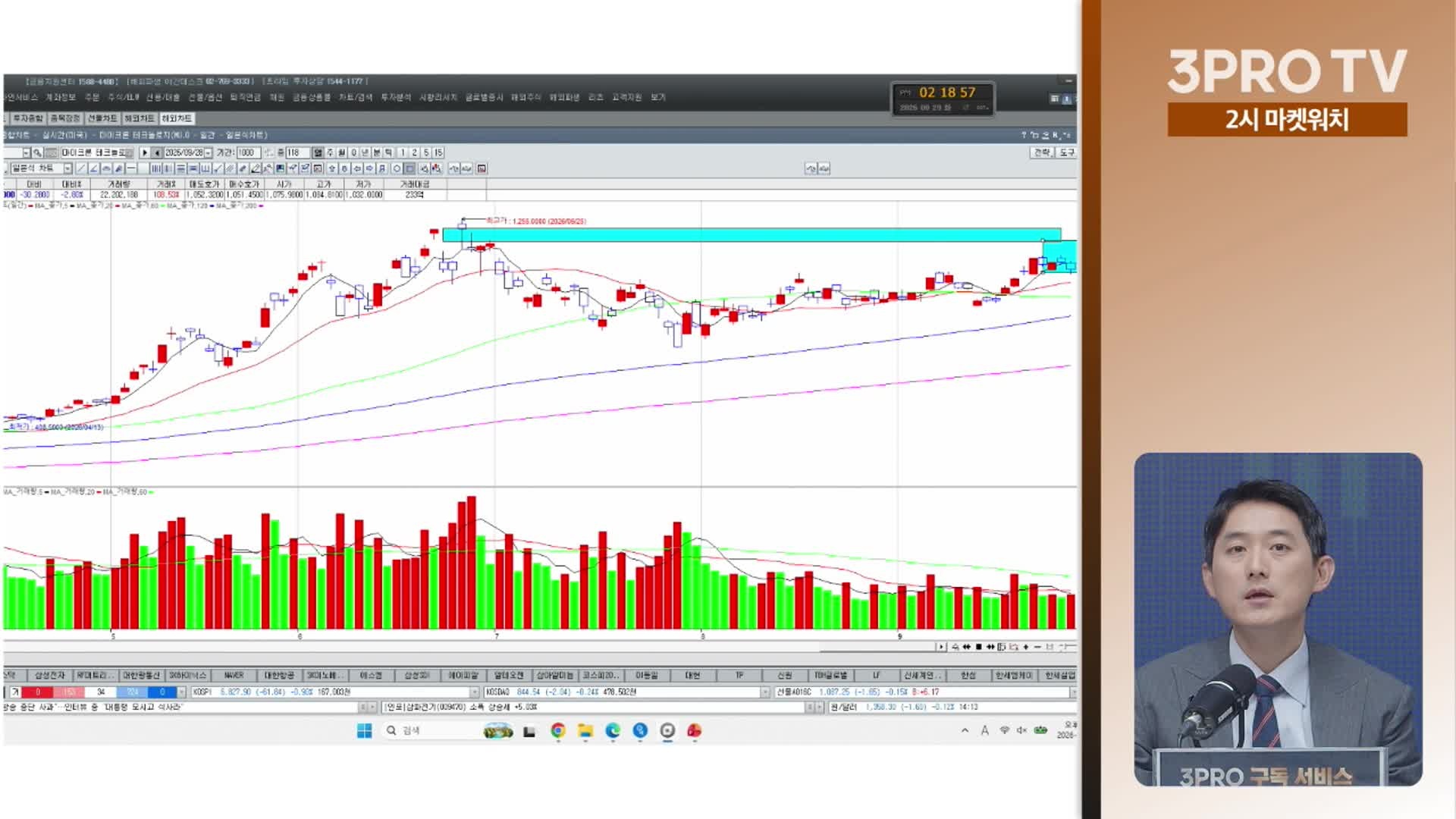Screen dimensions: 1456x819
Task: Open Chrome from the Windows taskbar
Action: pyautogui.click(x=558, y=730)
